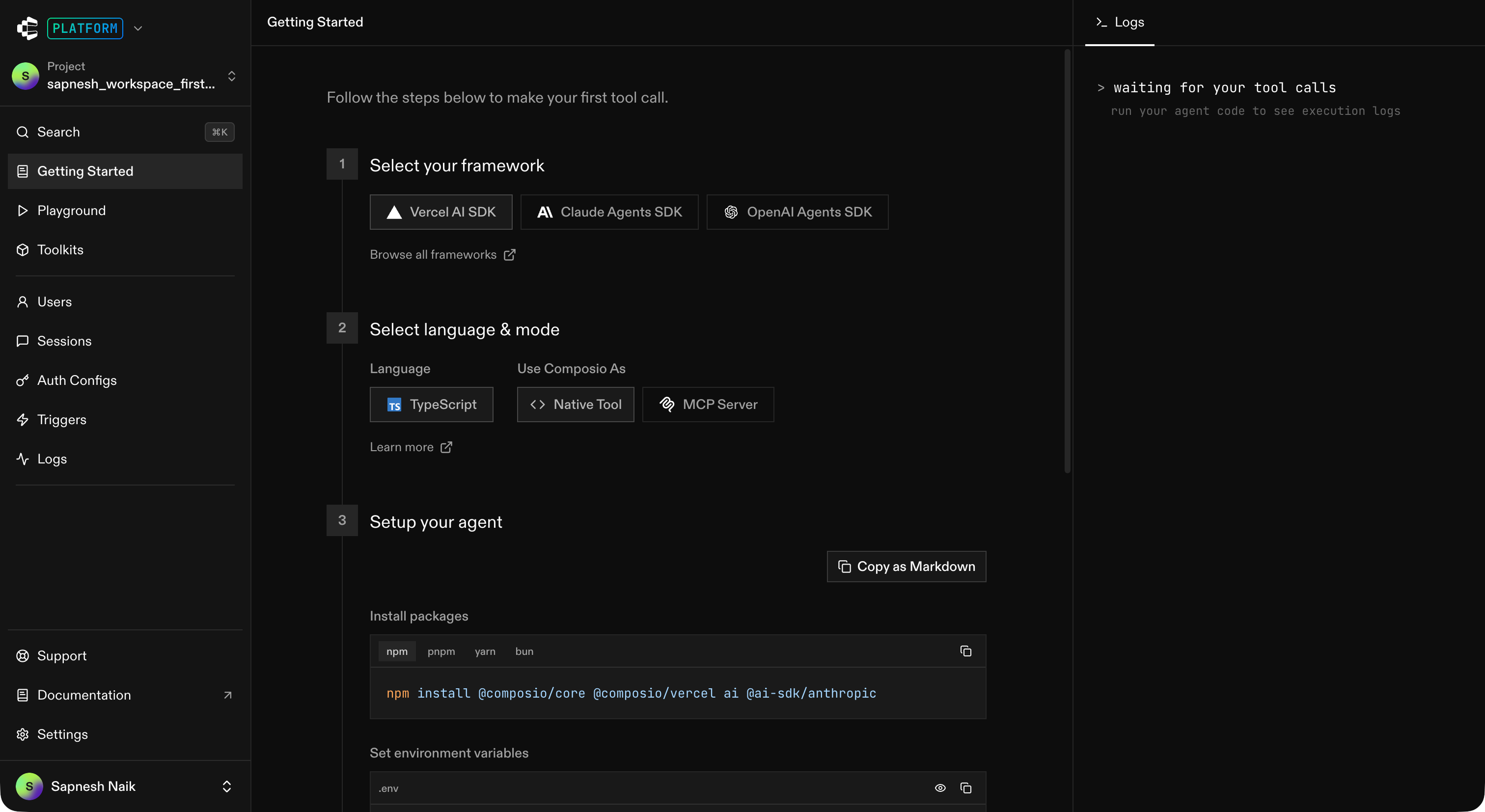Copy the .env file contents
The image size is (1485, 812).
[x=965, y=788]
